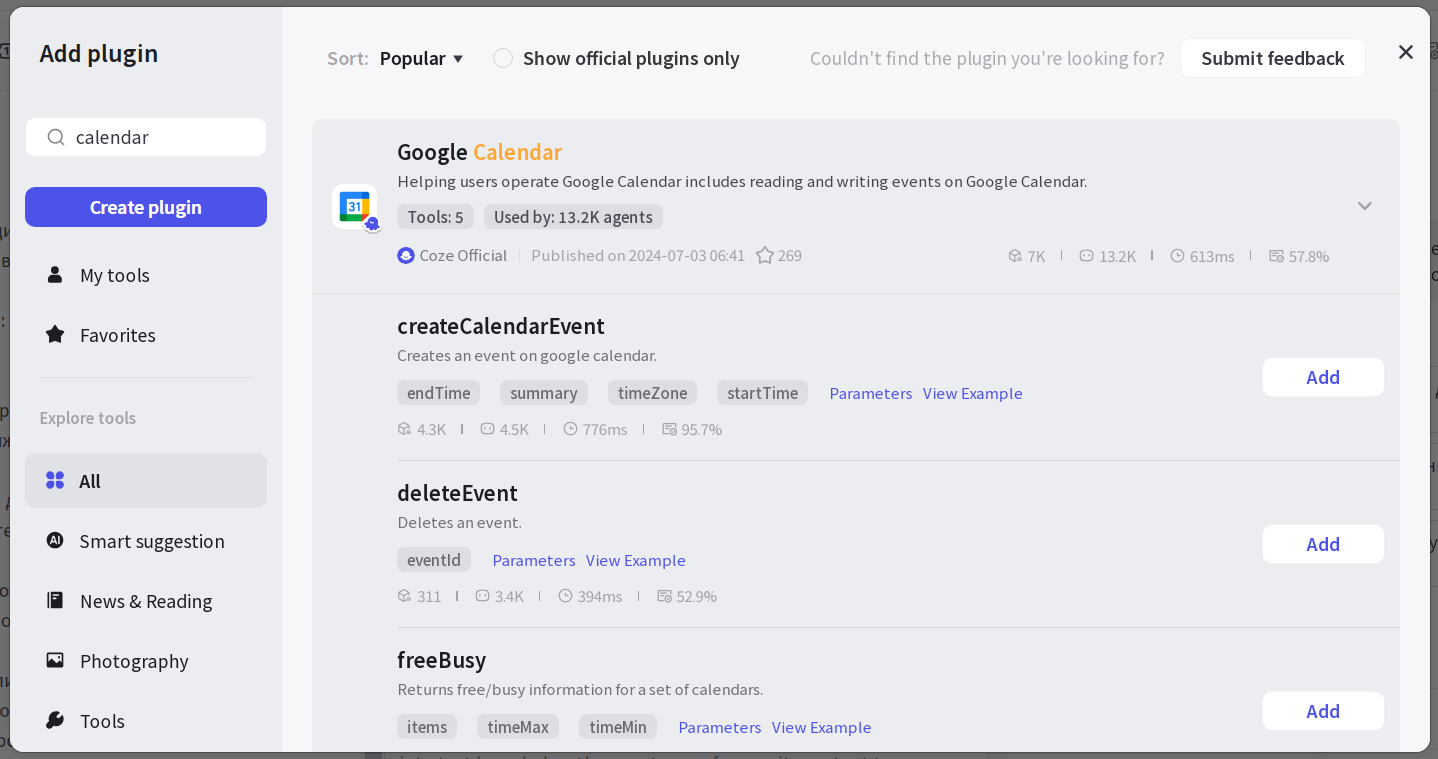Image resolution: width=1438 pixels, height=759 pixels.
Task: Open Parameters for deleteEvent
Action: (x=534, y=560)
